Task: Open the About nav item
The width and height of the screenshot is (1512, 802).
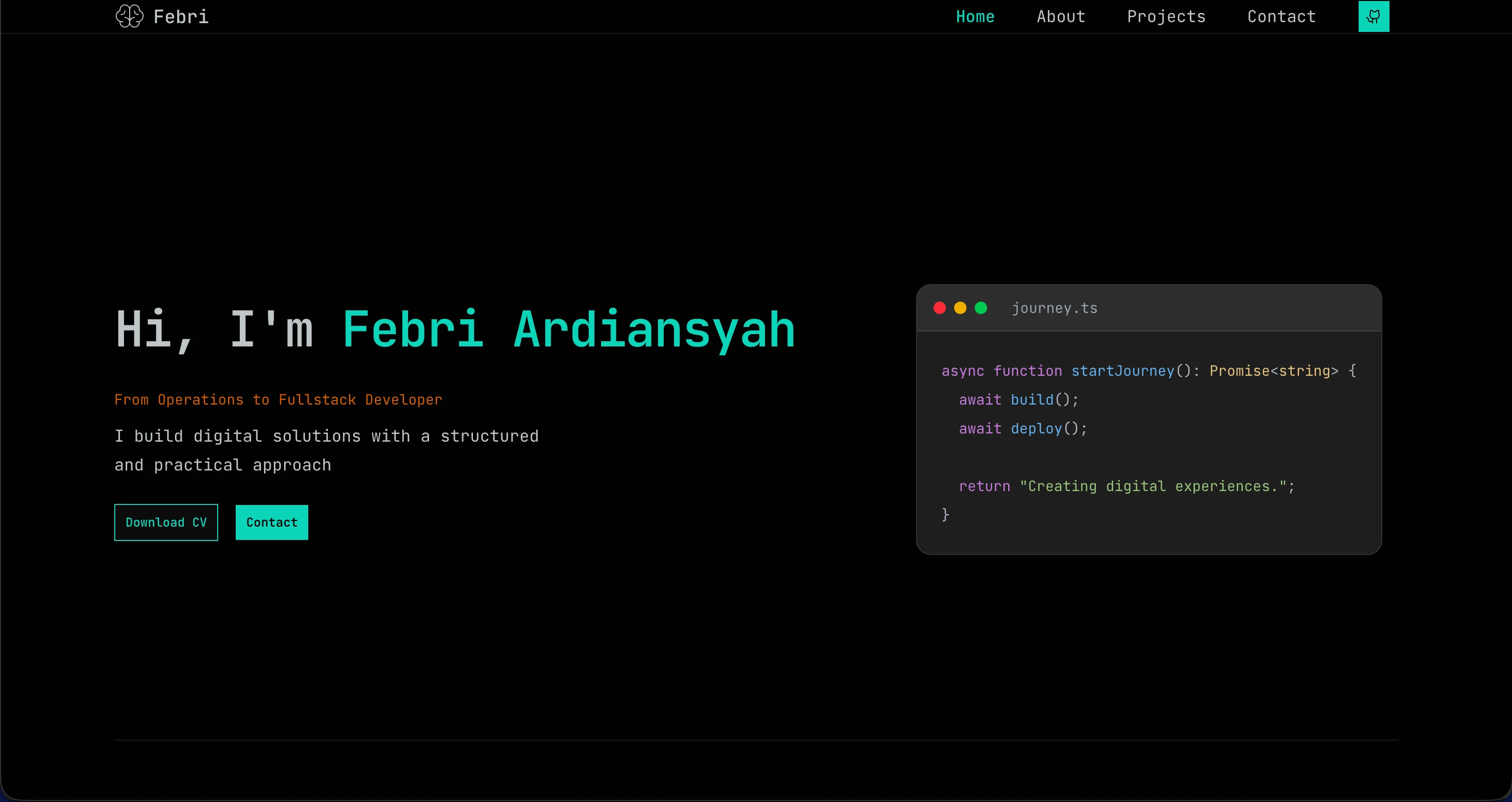Action: point(1061,16)
